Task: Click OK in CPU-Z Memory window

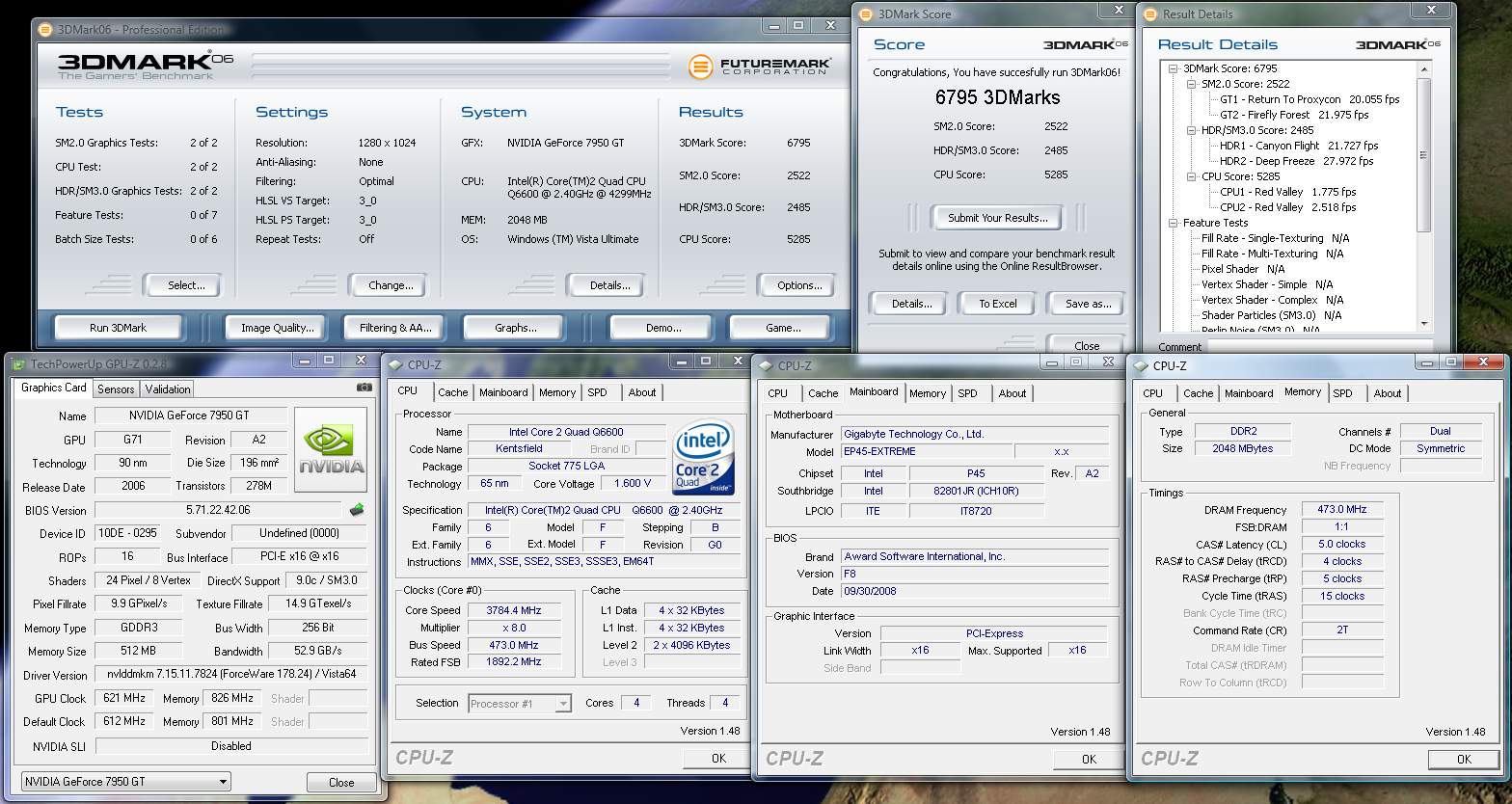Action: (1464, 760)
